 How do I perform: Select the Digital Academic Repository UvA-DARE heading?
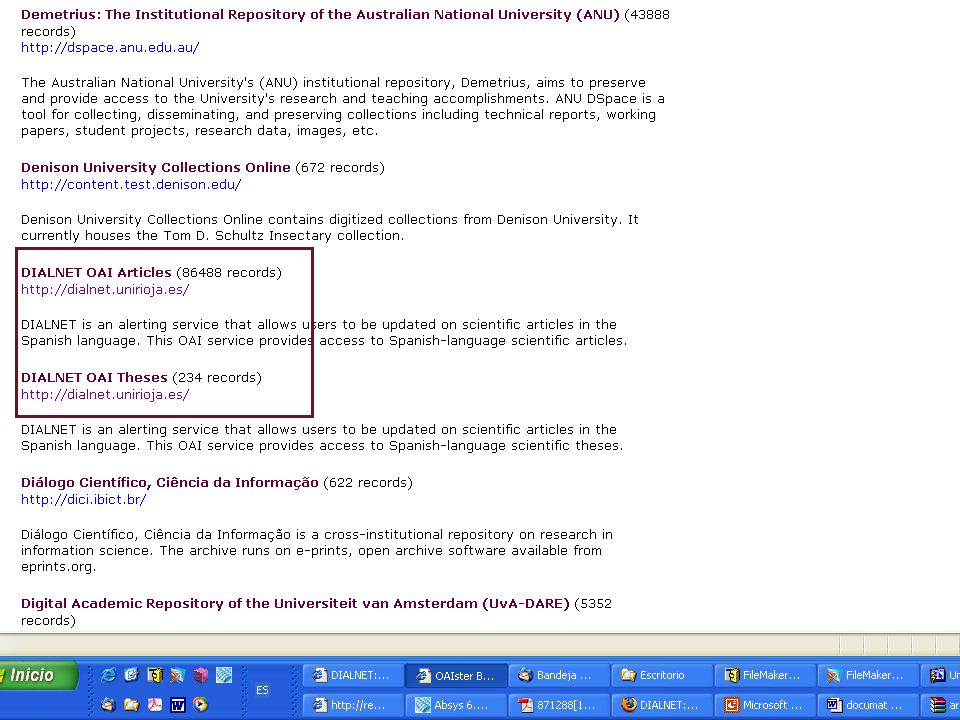295,604
